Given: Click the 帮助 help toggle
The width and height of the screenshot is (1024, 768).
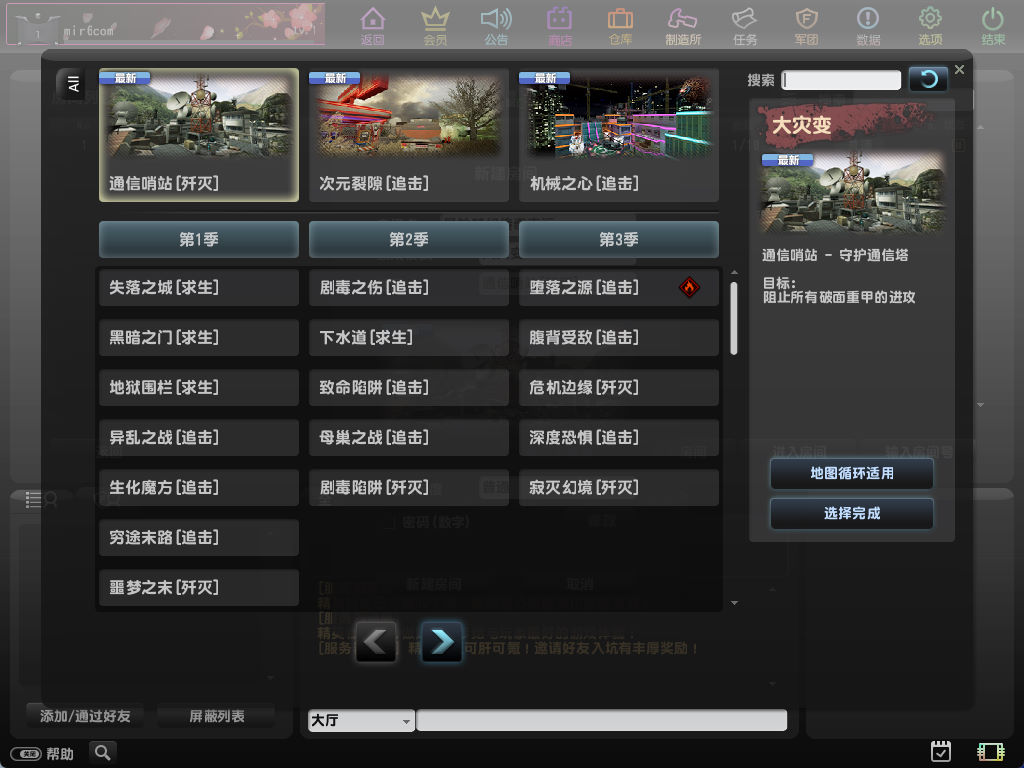Looking at the screenshot, I should tap(42, 754).
